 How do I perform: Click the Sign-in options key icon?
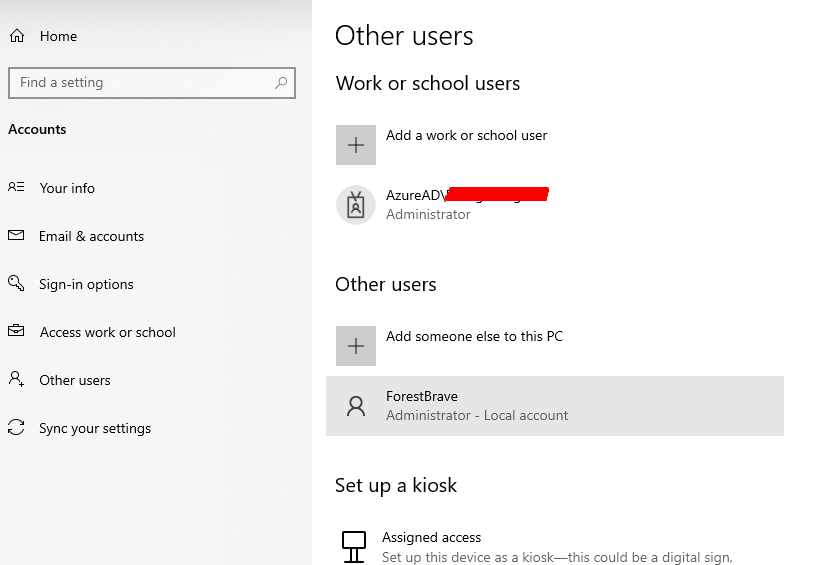16,283
